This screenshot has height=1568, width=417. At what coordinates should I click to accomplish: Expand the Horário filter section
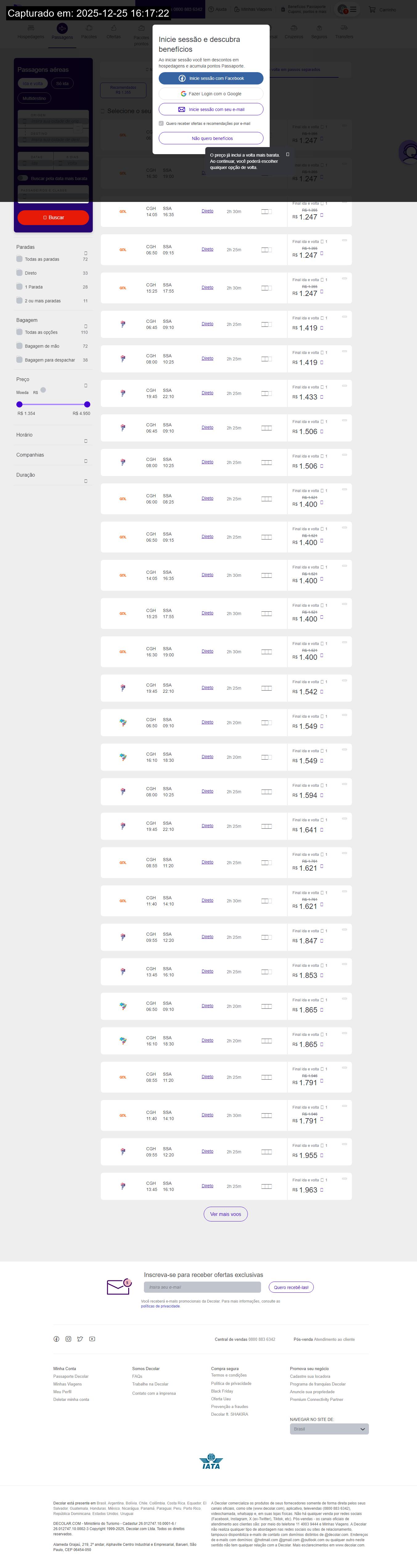coord(85,441)
